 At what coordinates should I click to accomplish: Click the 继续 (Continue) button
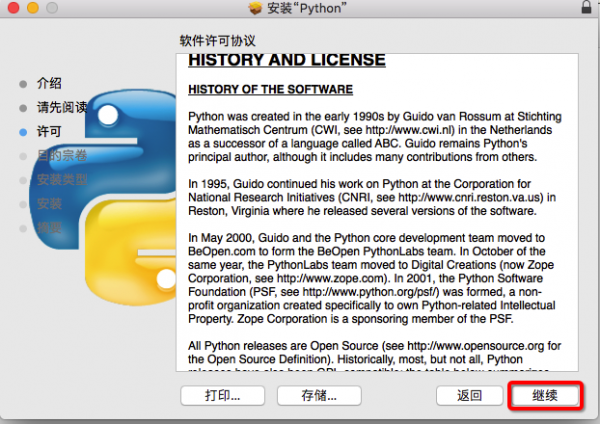click(545, 395)
